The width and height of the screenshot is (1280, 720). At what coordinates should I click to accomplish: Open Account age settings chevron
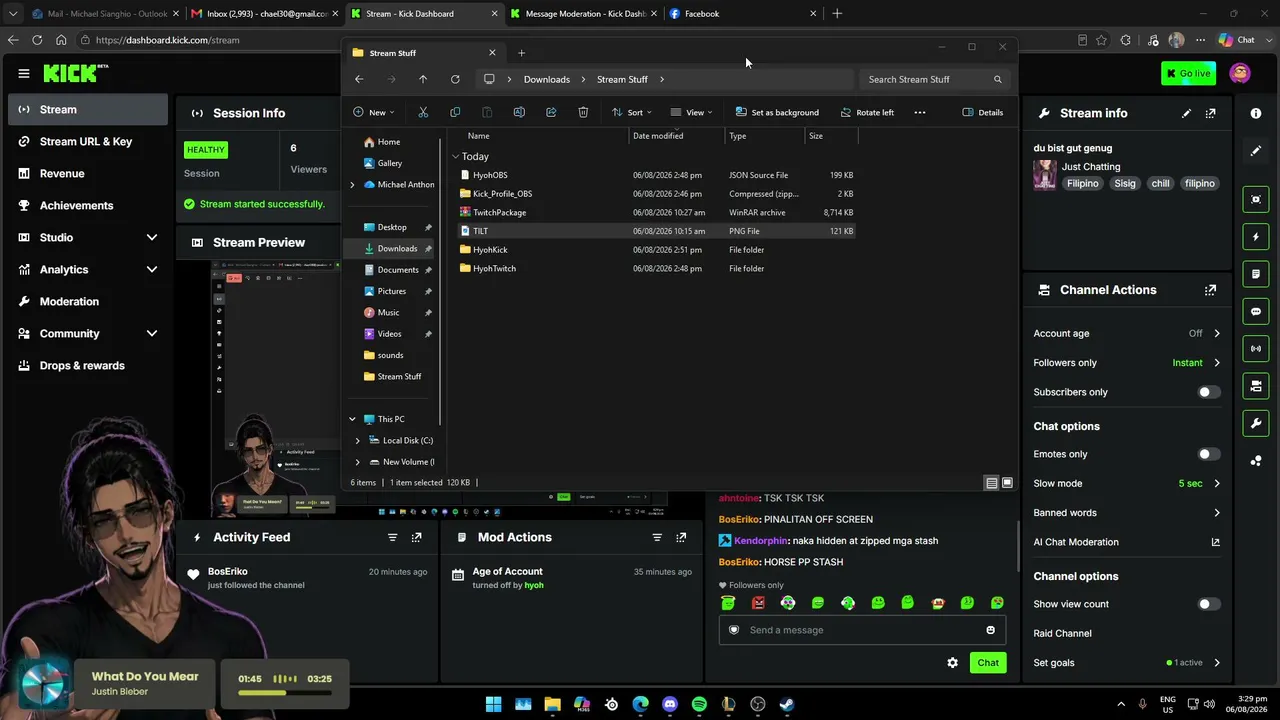[1216, 333]
